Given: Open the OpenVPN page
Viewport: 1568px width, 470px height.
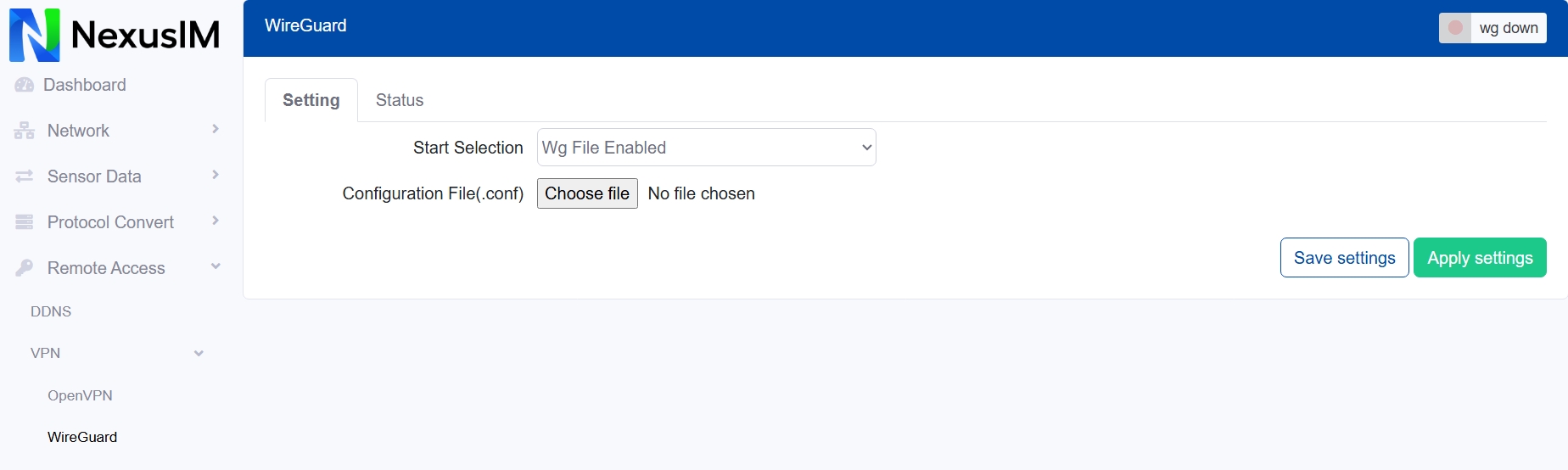Looking at the screenshot, I should click(80, 395).
